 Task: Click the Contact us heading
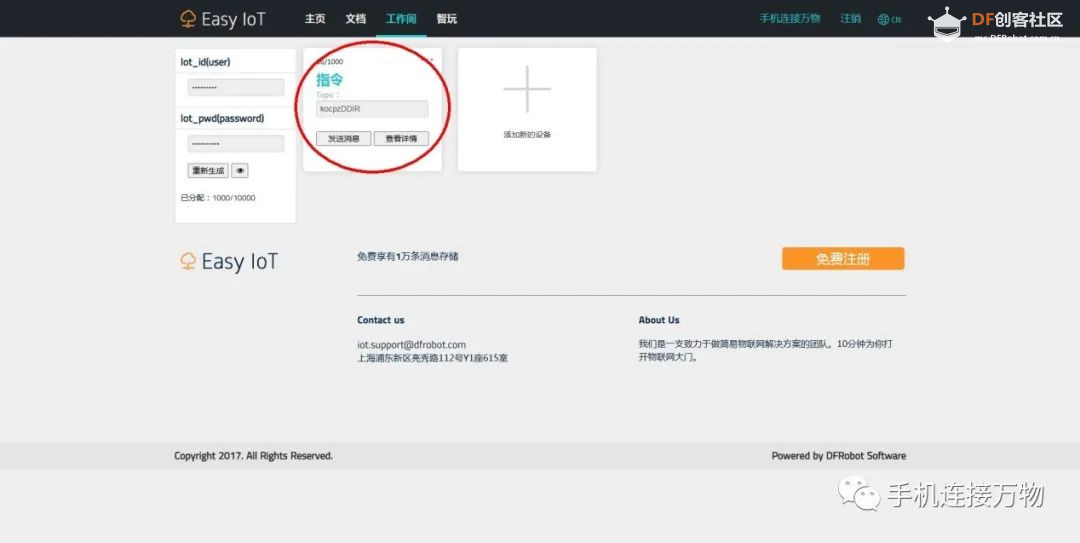(x=380, y=320)
